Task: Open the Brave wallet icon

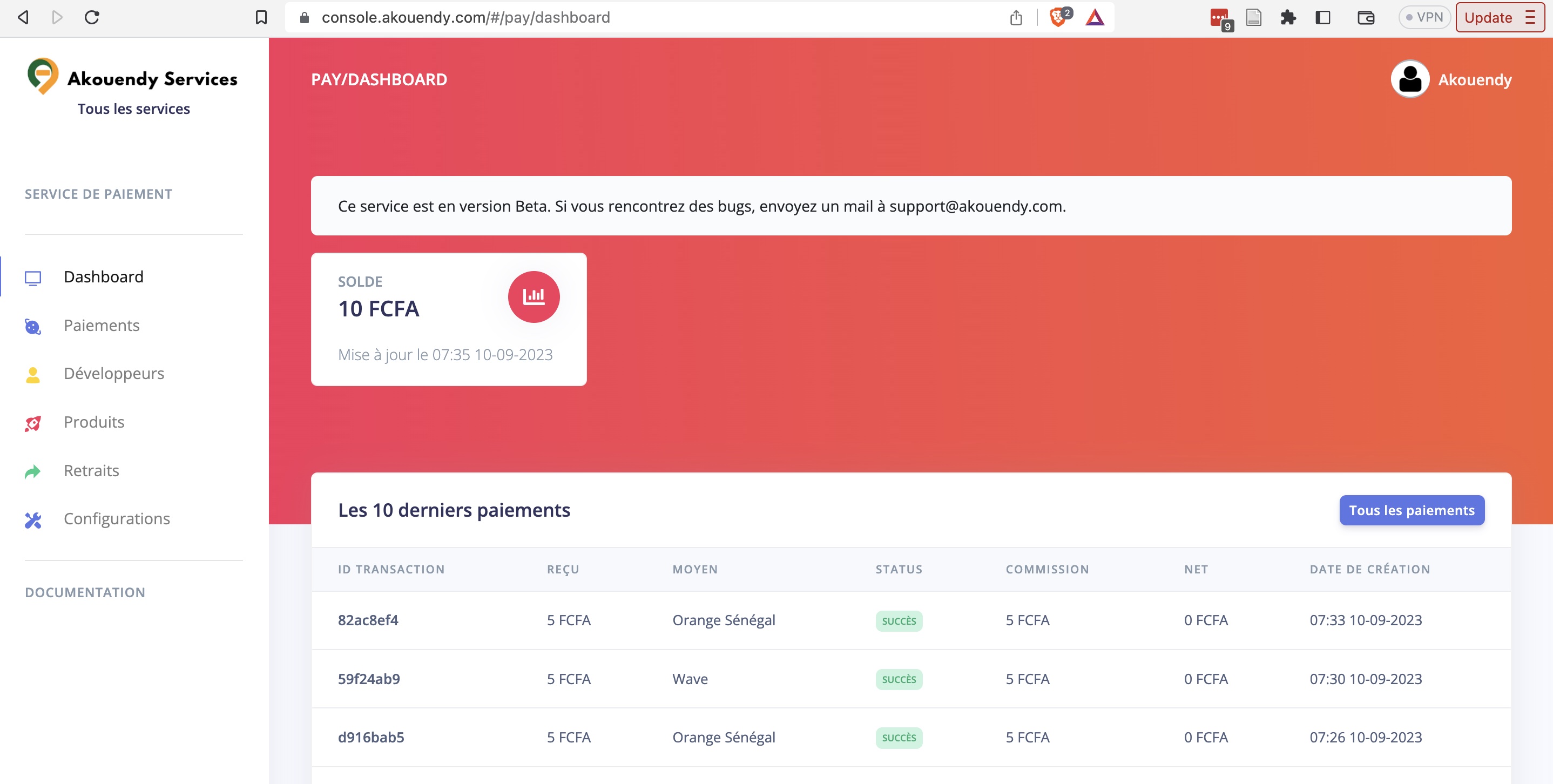Action: pos(1365,17)
